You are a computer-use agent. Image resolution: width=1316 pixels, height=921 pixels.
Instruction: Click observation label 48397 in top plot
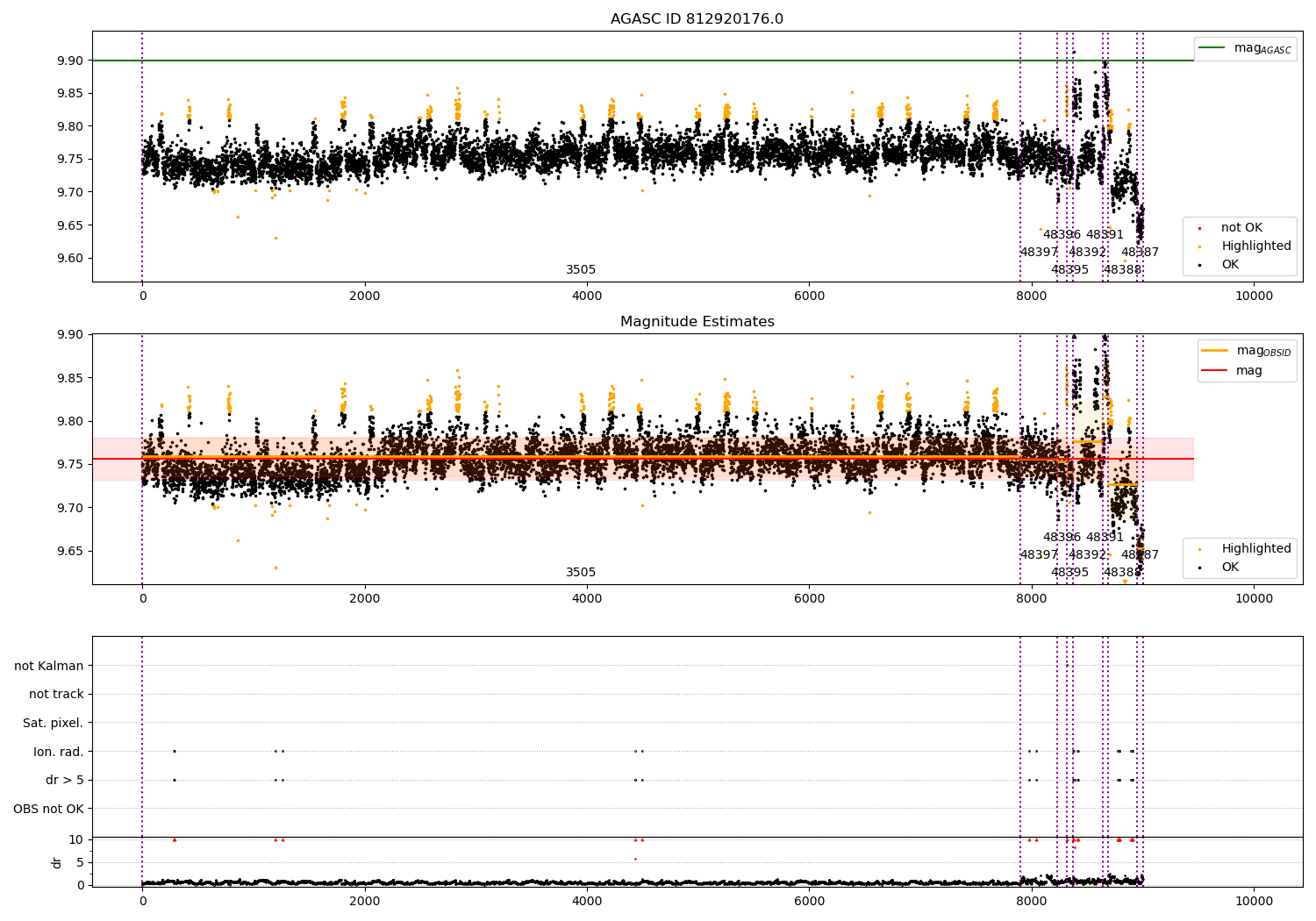coord(1039,253)
